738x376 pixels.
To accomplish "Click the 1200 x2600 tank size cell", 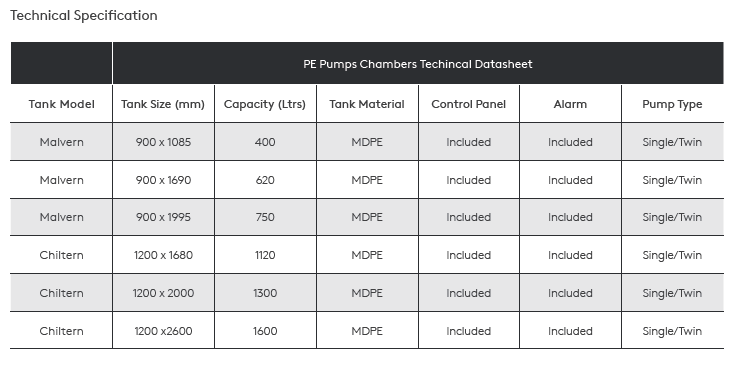I will click(x=163, y=331).
